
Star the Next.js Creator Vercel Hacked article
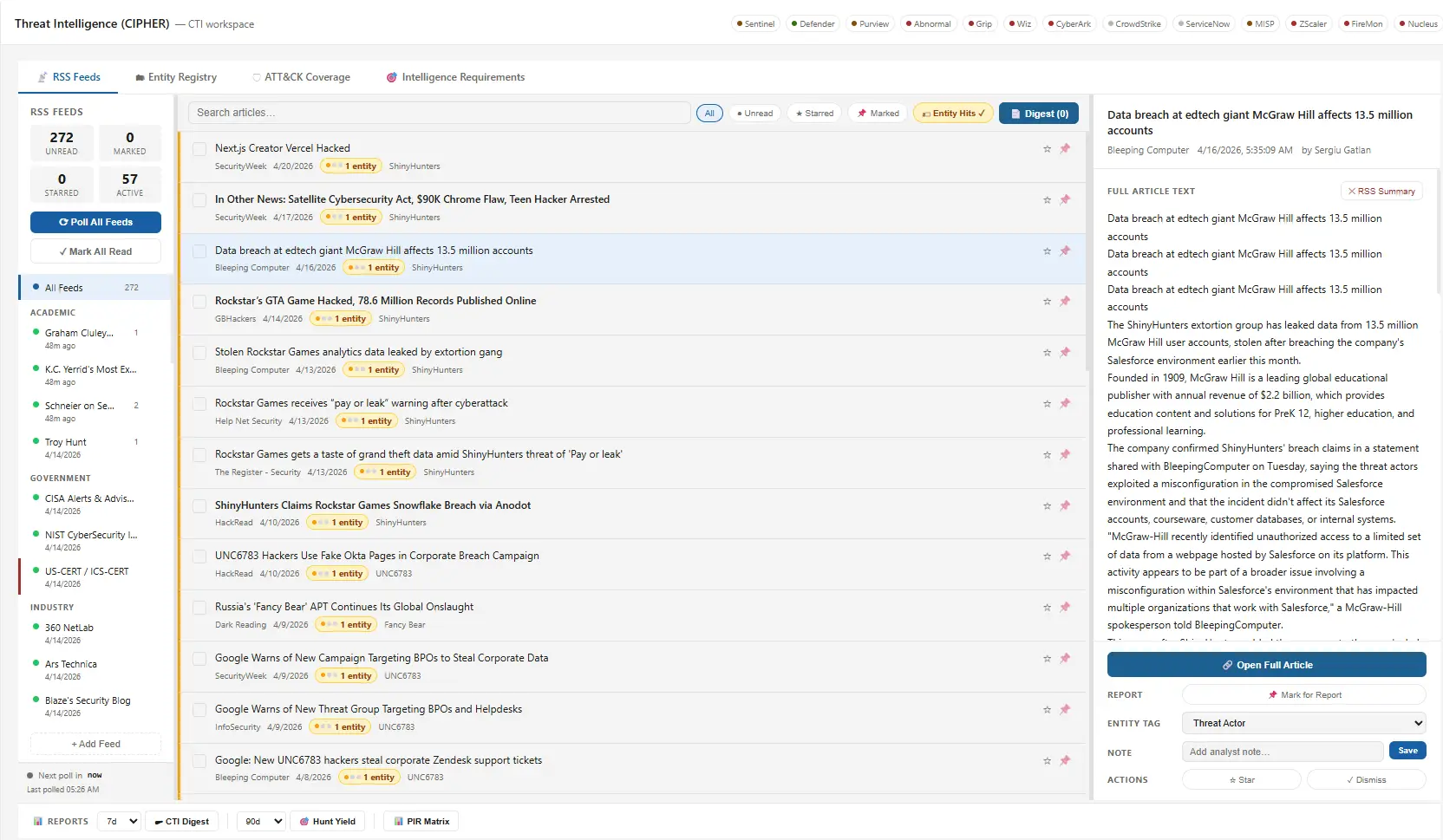[x=1047, y=149]
